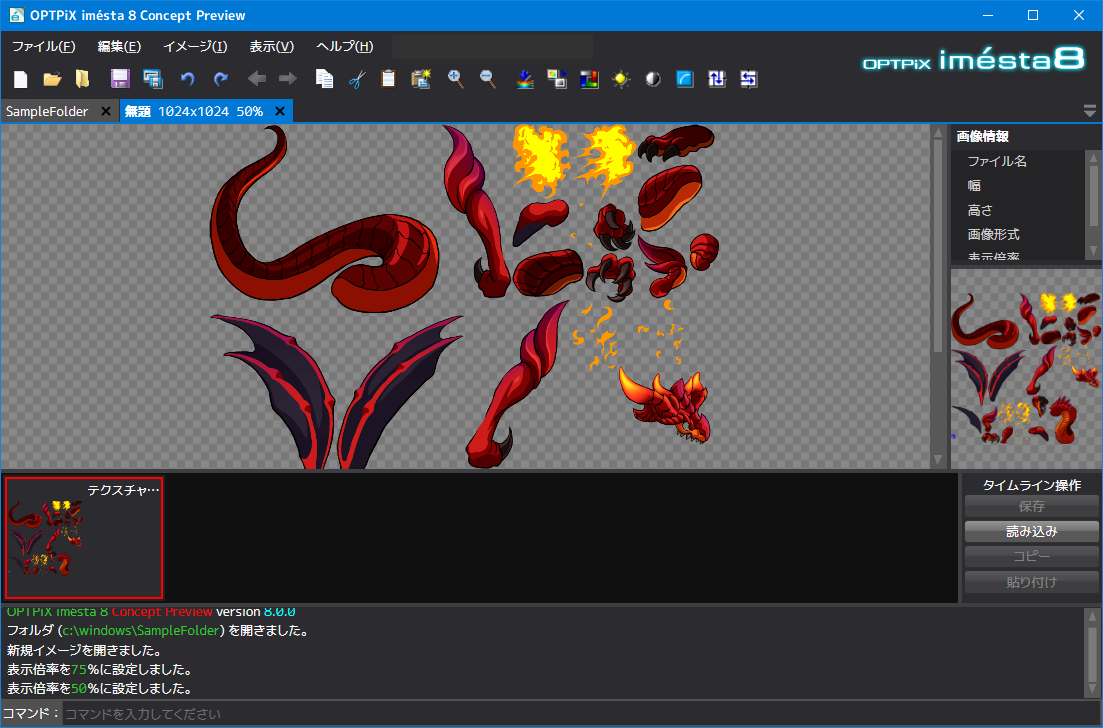The width and height of the screenshot is (1103, 728).
Task: Select the テクスチャ timeline thumbnail
Action: [84, 537]
